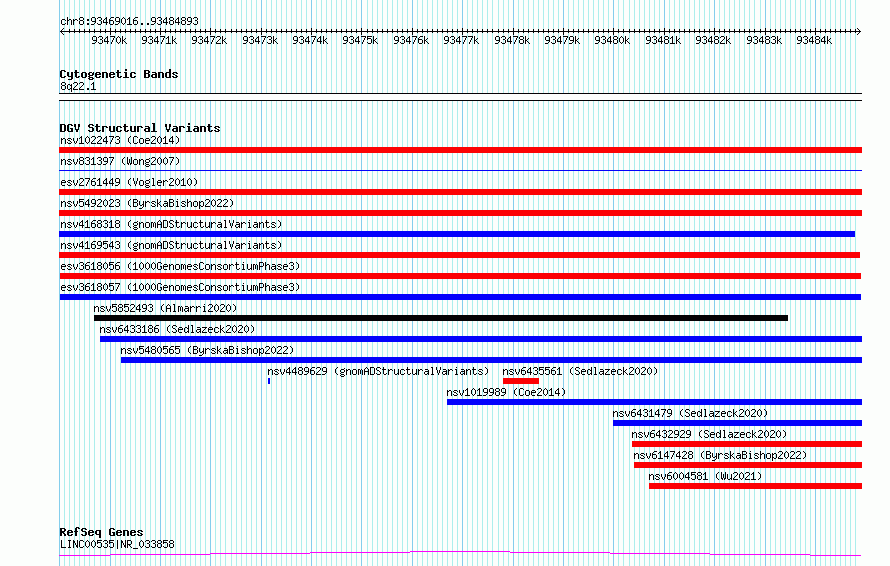The width and height of the screenshot is (890, 566).
Task: Click the blue bar of nsv6433186
Action: pos(481,339)
